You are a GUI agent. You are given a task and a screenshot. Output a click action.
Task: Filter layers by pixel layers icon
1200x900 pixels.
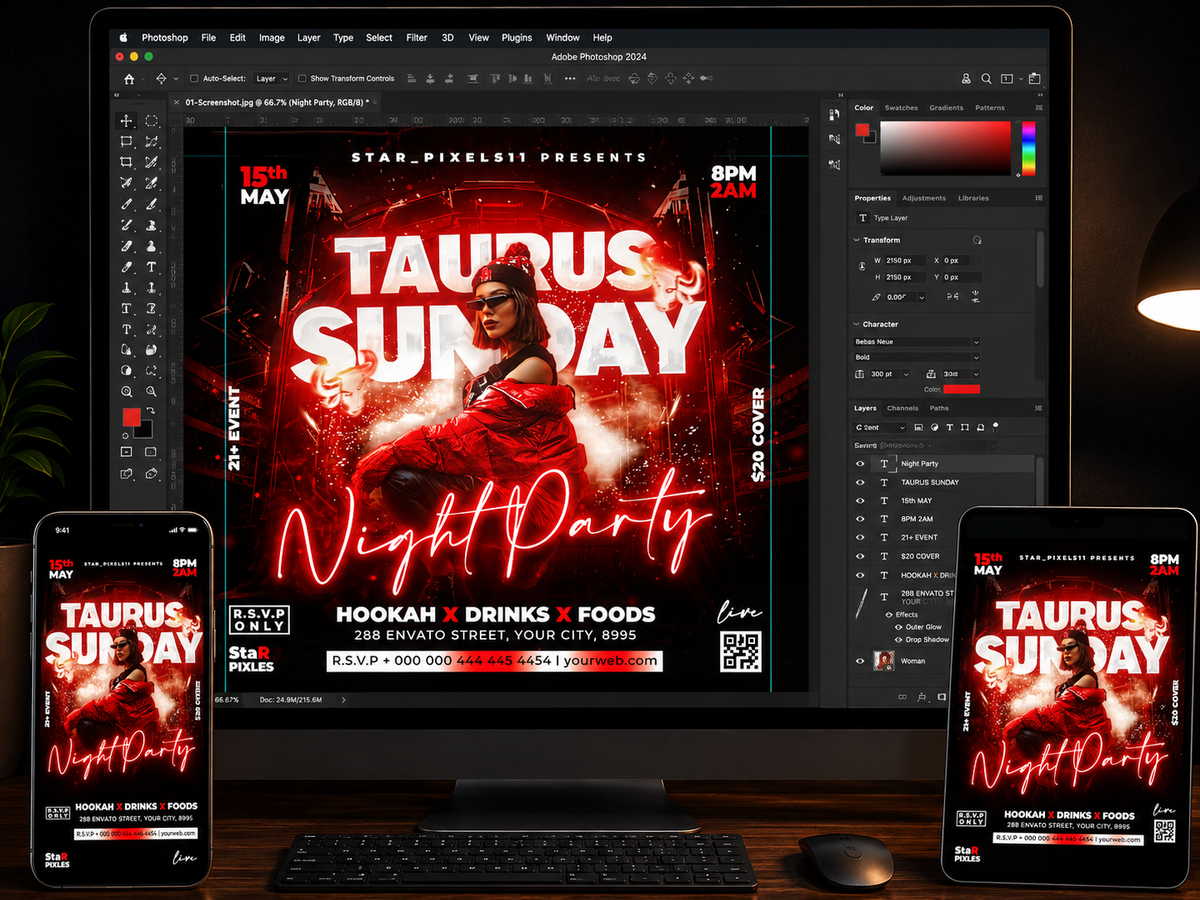coord(917,427)
